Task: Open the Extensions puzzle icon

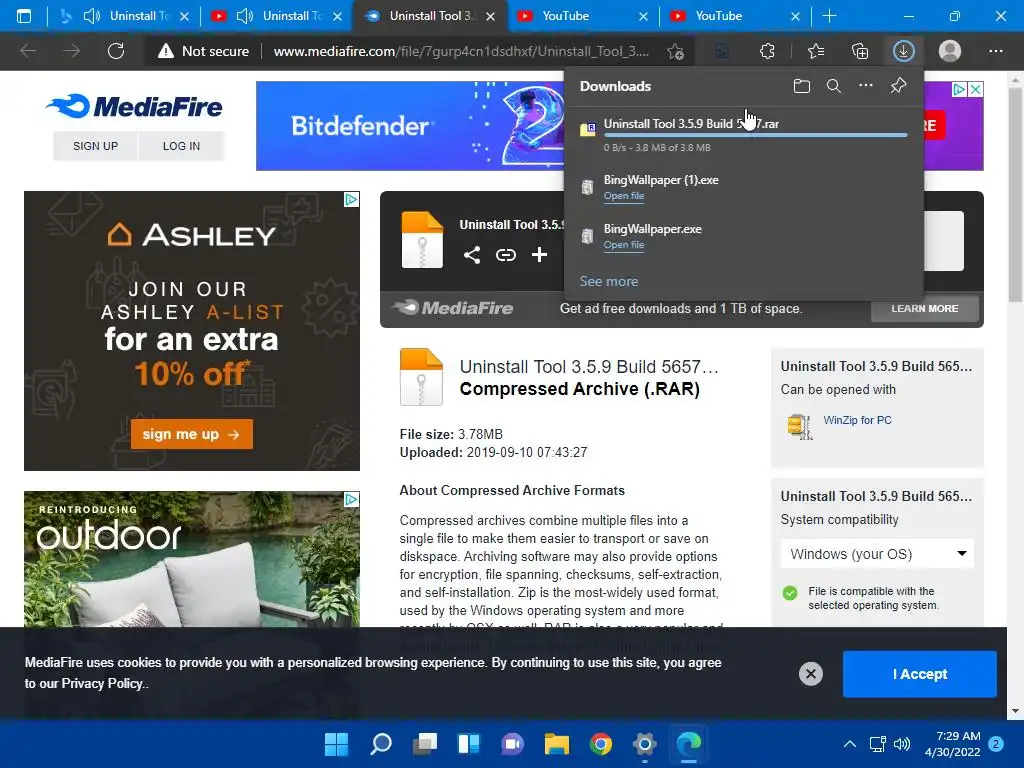Action: click(x=767, y=51)
